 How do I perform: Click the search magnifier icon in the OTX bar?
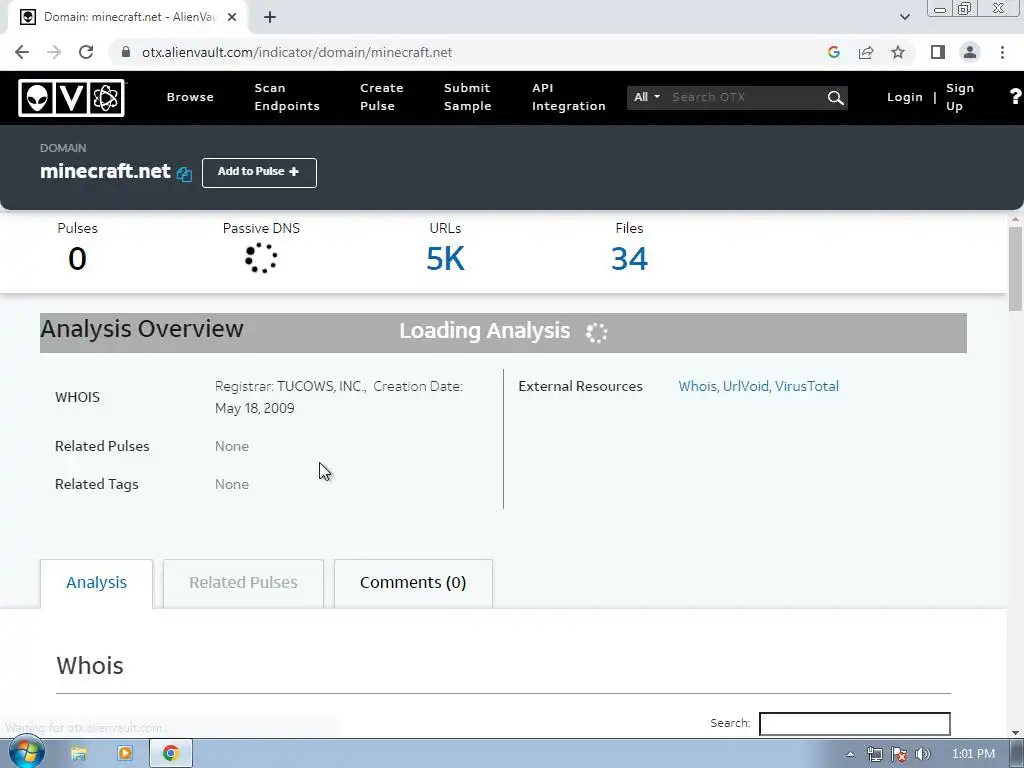coord(835,98)
